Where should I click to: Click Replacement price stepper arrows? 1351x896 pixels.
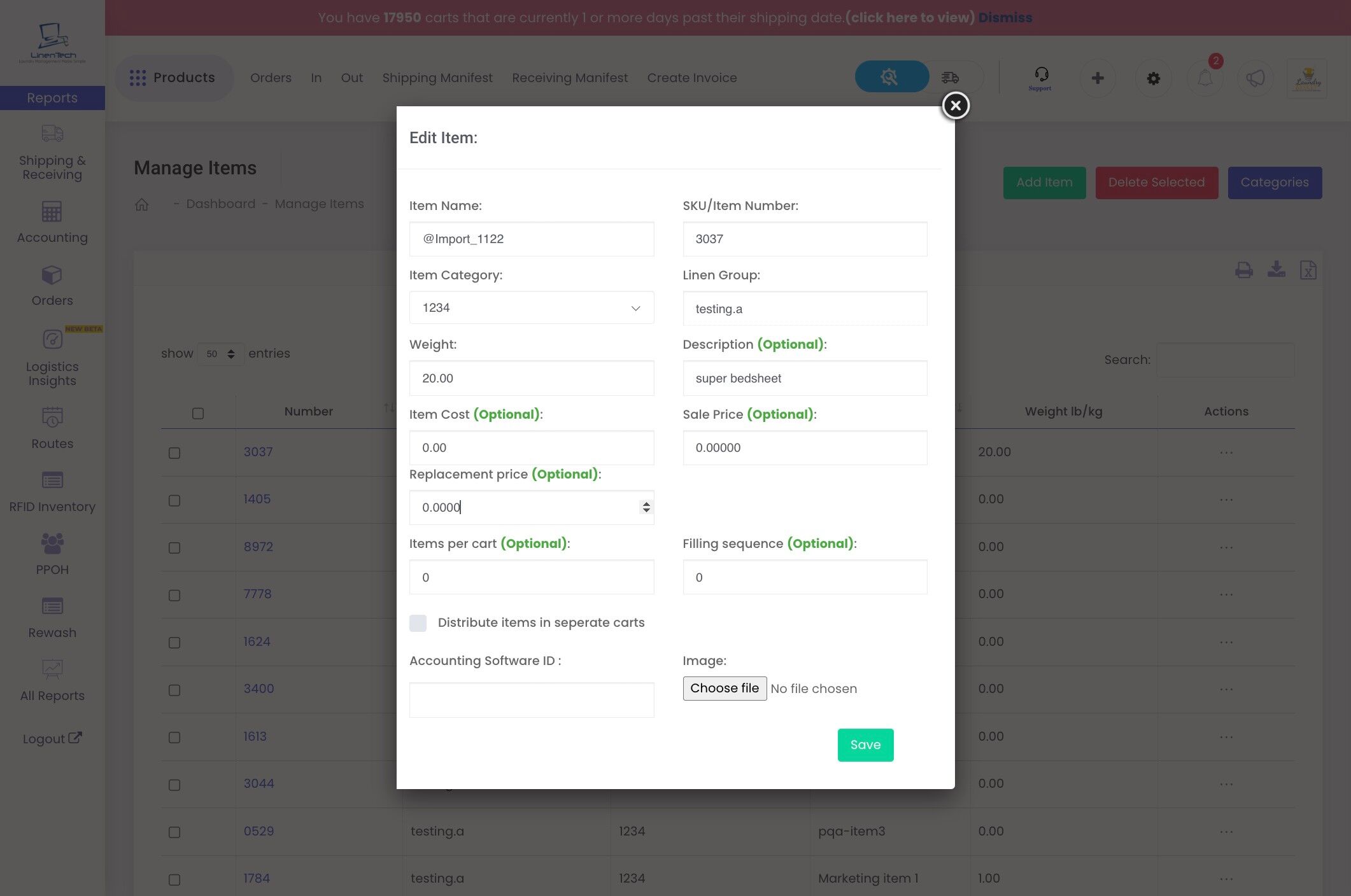coord(646,507)
